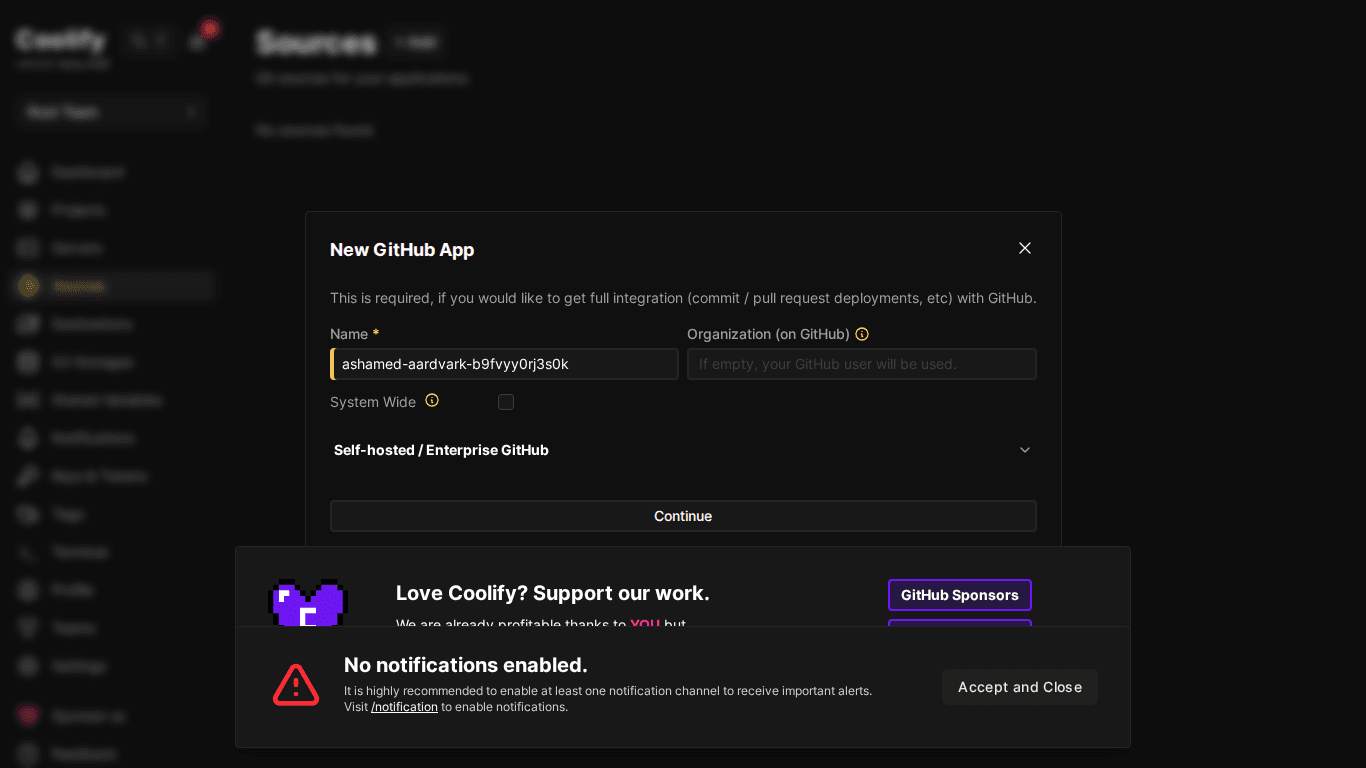Follow the /notification link
The image size is (1366, 768).
click(404, 706)
